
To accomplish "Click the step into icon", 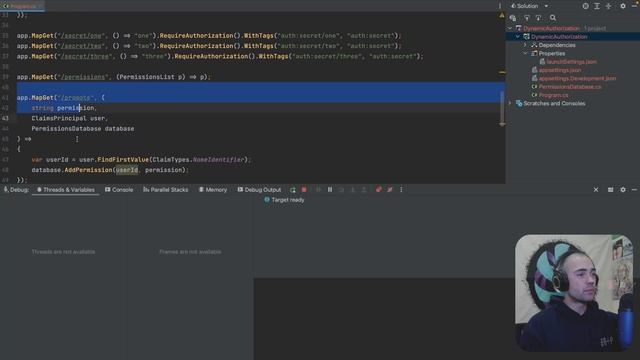I will pyautogui.click(x=353, y=190).
